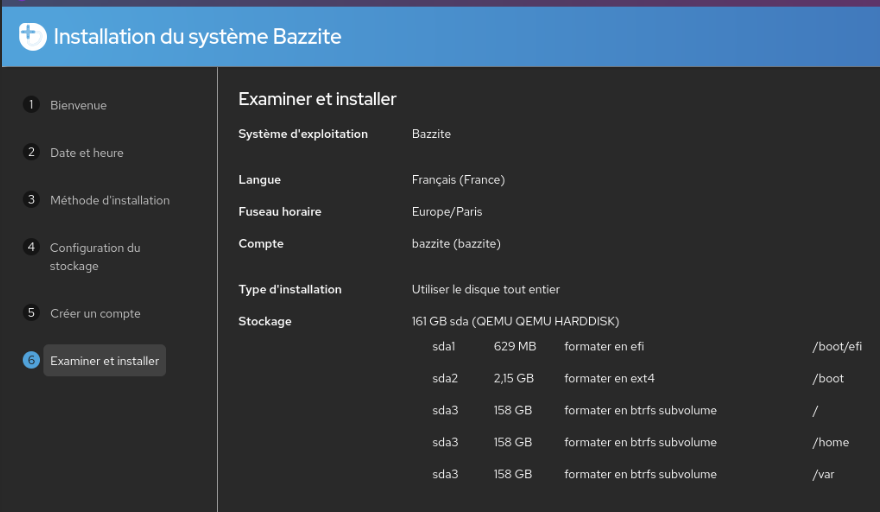880x512 pixels.
Task: Click the step 5 number badge
Action: (31, 313)
